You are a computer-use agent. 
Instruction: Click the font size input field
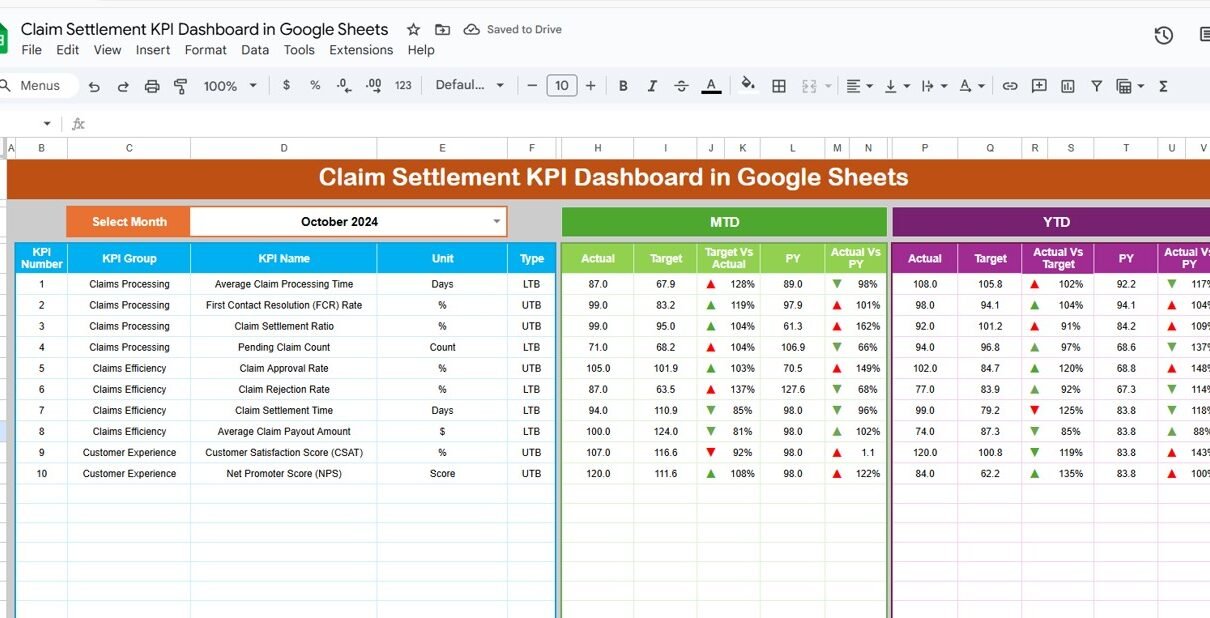coord(561,86)
